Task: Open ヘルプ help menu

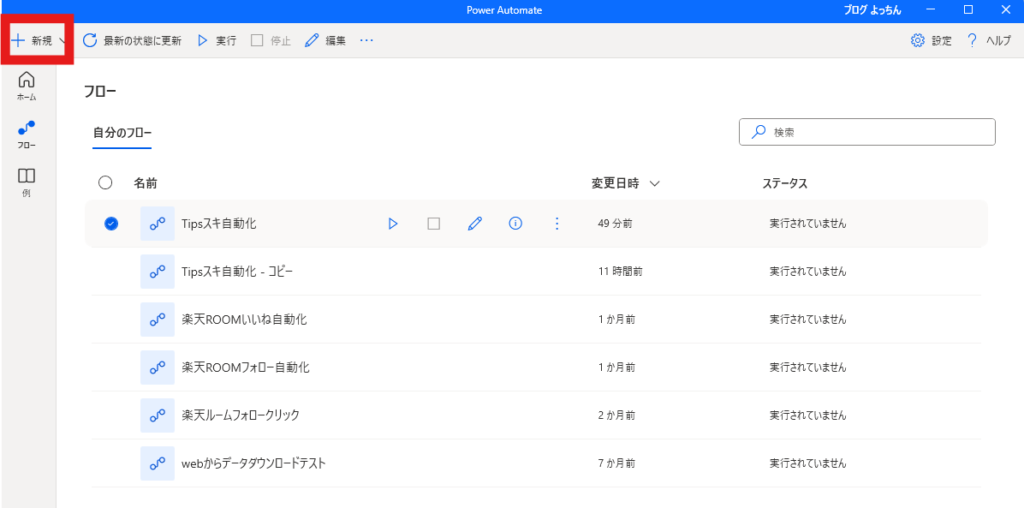Action: pos(989,40)
